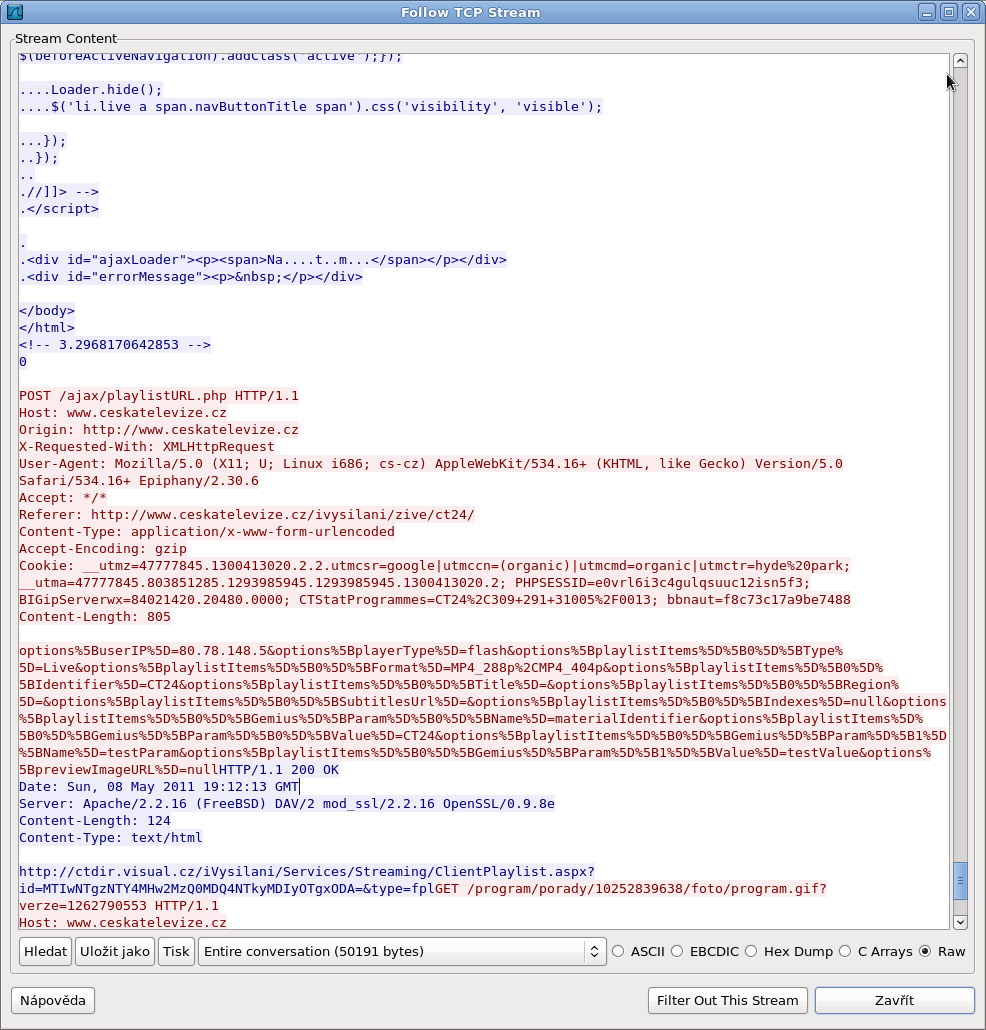Click the POST /ajax/playlistURL.php line
The height and width of the screenshot is (1030, 986).
tap(159, 395)
